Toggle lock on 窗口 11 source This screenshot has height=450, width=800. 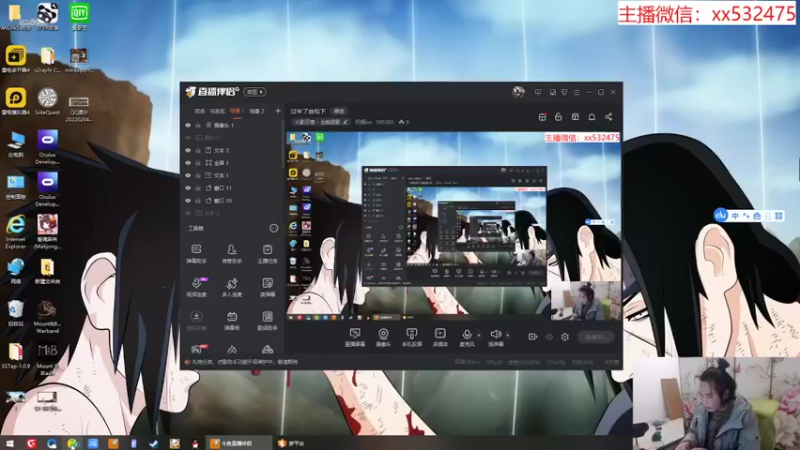pos(198,188)
